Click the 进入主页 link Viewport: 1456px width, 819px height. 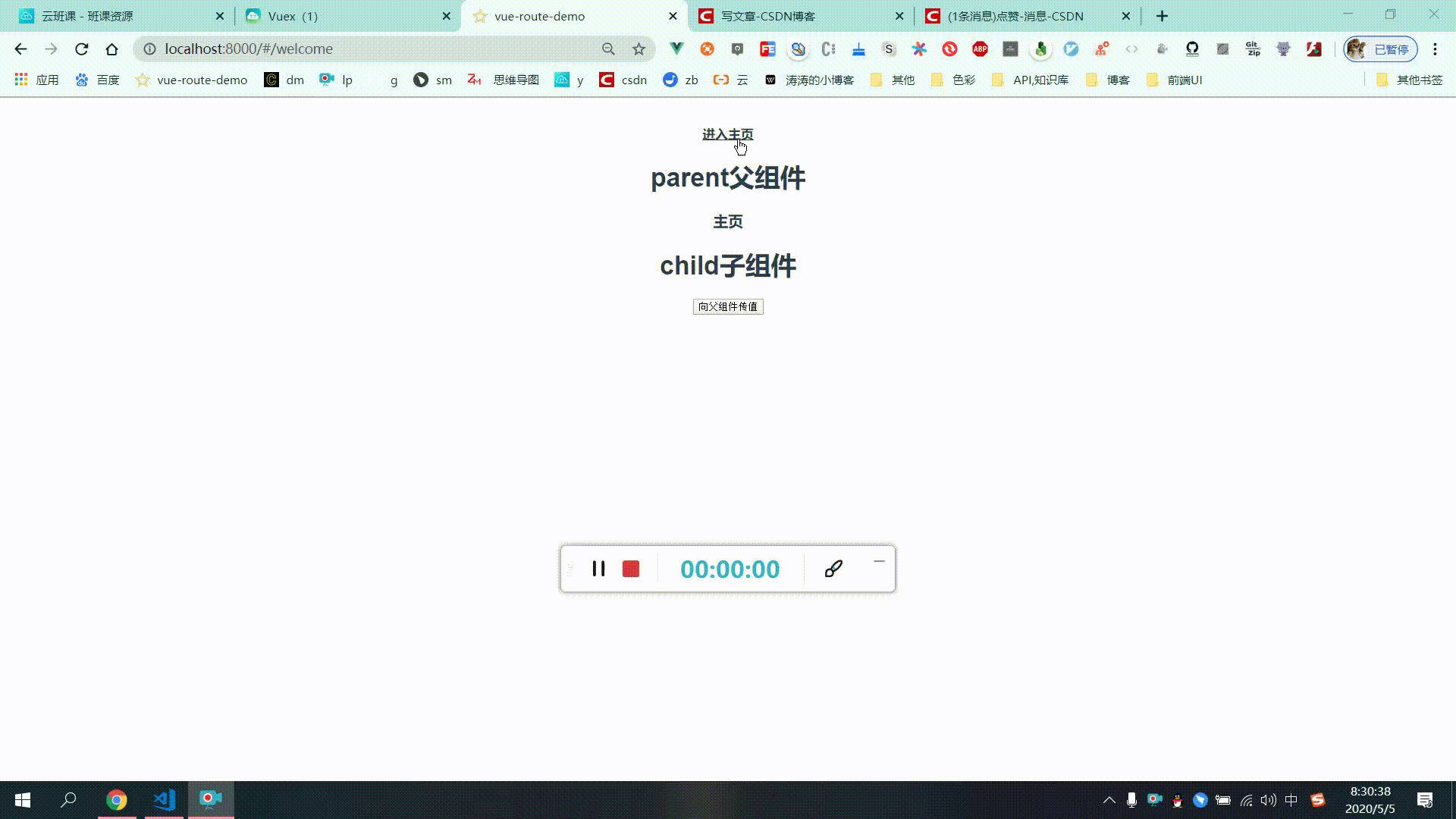[726, 134]
